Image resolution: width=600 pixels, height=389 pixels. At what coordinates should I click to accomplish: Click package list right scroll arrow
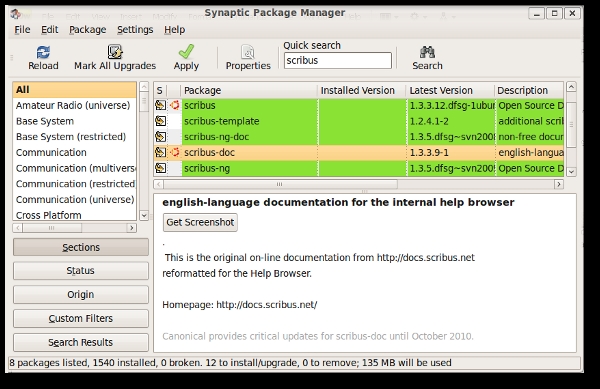pyautogui.click(x=559, y=184)
